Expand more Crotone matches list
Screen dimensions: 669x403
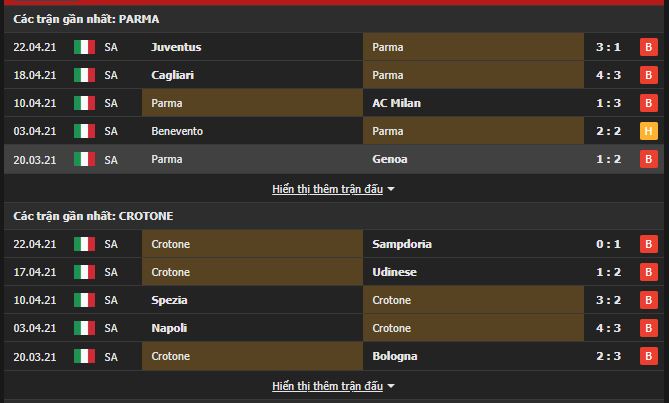tap(333, 385)
